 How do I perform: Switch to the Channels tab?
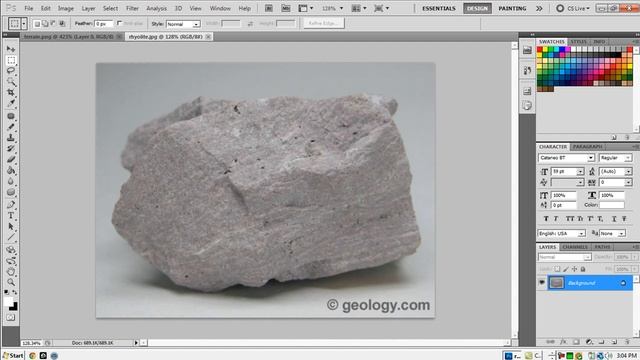pyautogui.click(x=575, y=247)
